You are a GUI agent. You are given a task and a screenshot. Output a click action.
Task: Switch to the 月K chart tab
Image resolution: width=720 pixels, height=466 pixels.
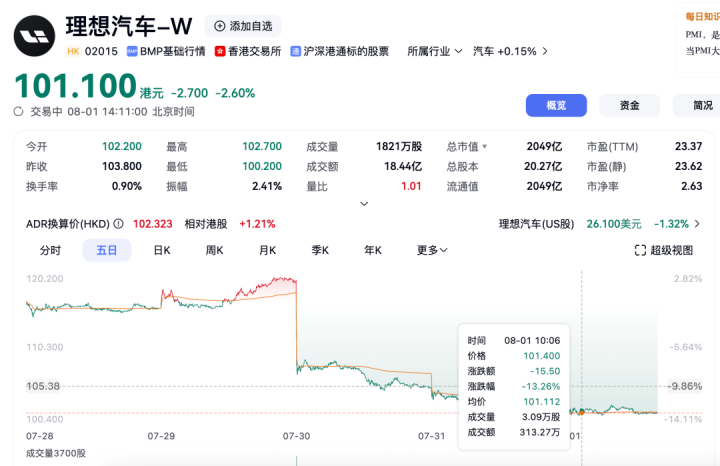[267, 250]
